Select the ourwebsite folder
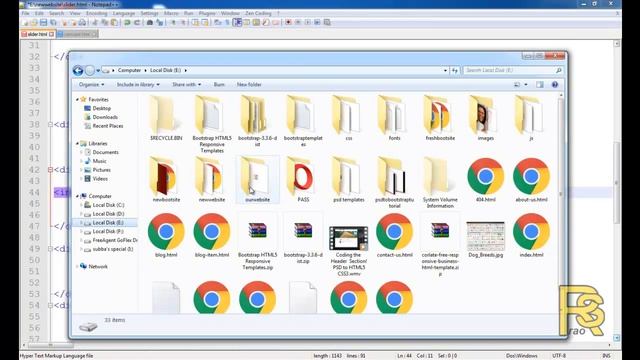640x360 pixels. point(257,180)
